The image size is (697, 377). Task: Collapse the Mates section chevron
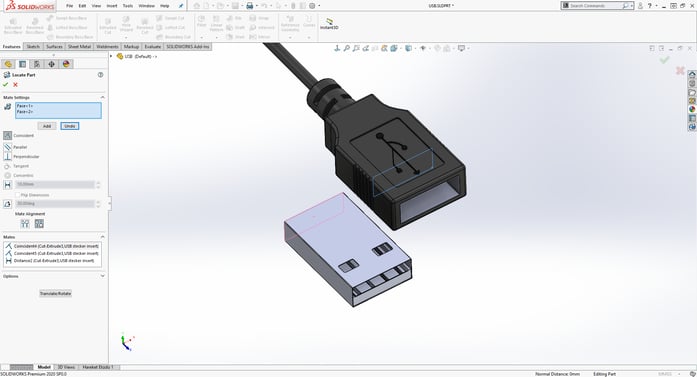click(102, 237)
